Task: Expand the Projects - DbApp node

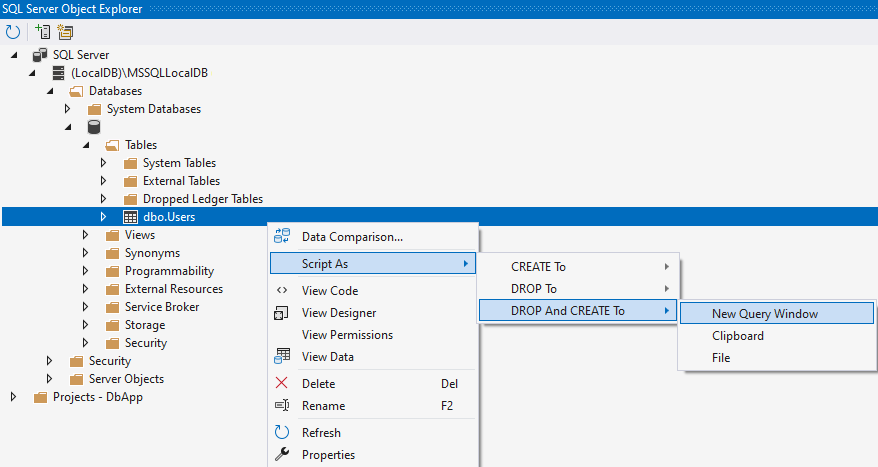Action: (x=13, y=396)
